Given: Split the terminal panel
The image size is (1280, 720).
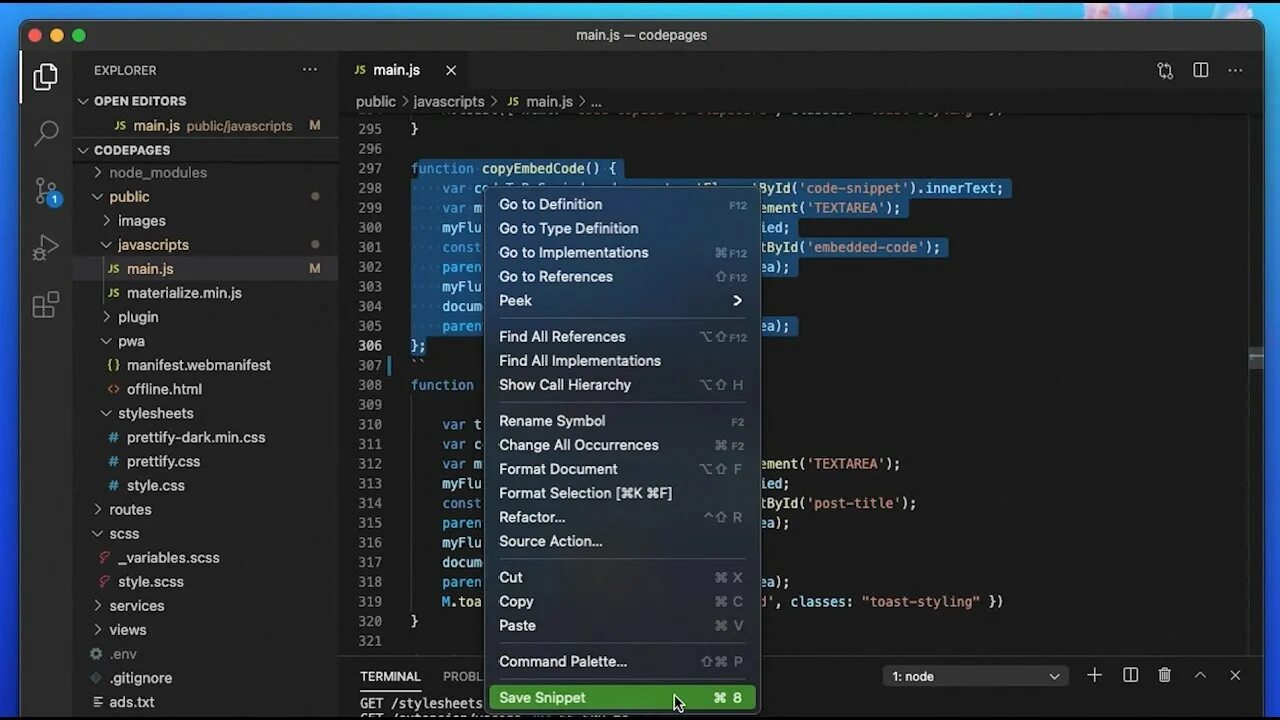Looking at the screenshot, I should (x=1131, y=676).
